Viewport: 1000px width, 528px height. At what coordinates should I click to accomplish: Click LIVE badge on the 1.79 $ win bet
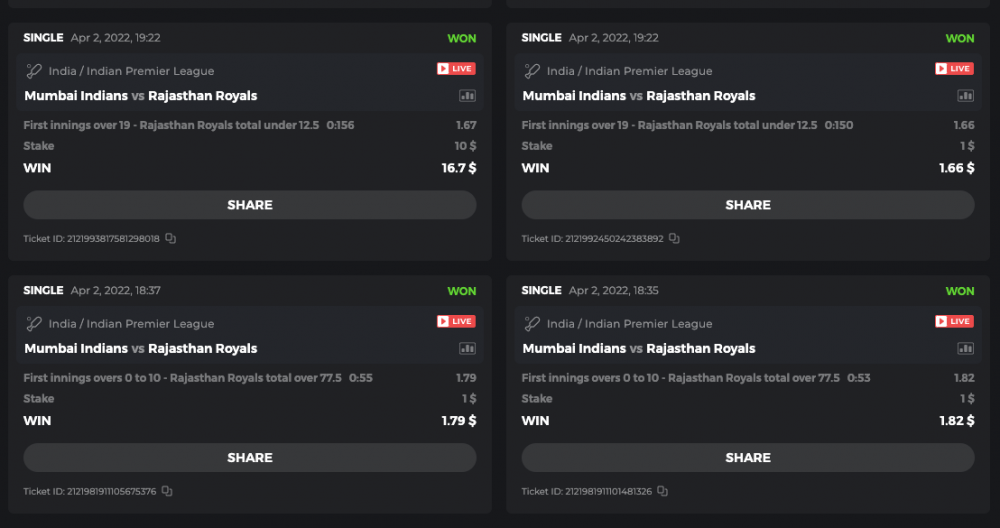[456, 322]
